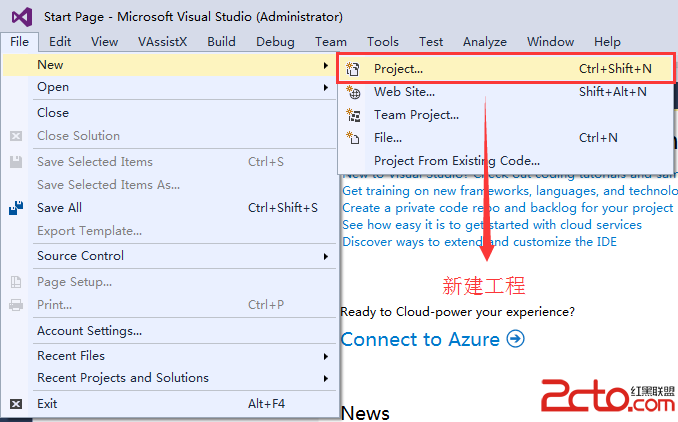The image size is (678, 422).
Task: Select Save Selected Items As entry
Action: 169,185
